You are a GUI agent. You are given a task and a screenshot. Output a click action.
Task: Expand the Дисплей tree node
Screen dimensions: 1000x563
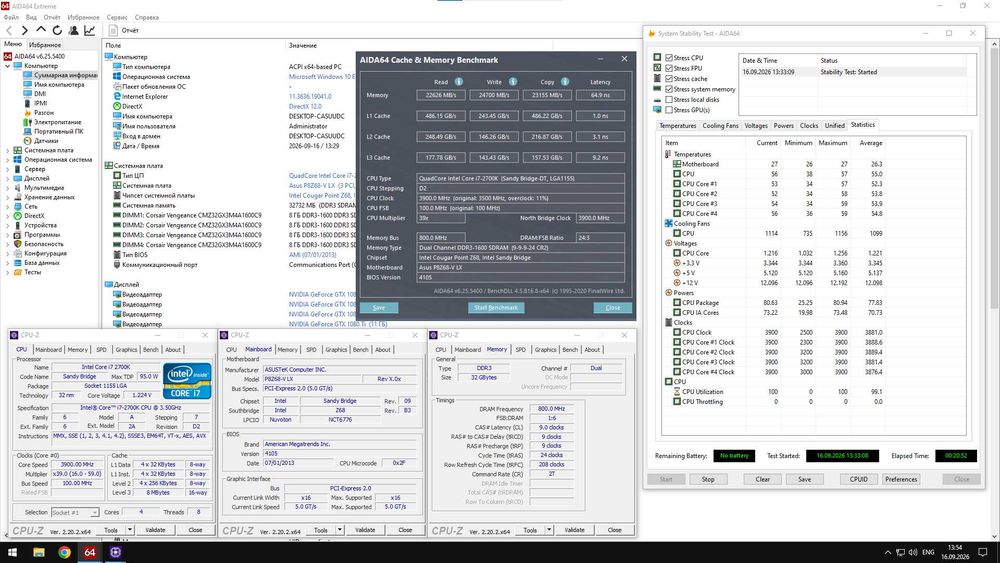coord(8,178)
